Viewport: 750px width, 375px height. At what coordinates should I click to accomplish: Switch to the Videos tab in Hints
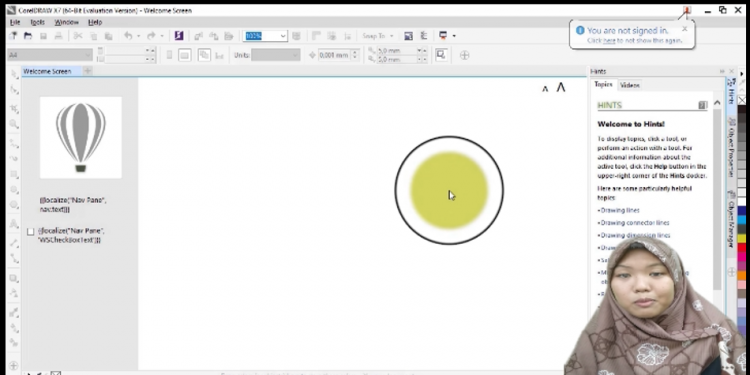[x=629, y=85]
